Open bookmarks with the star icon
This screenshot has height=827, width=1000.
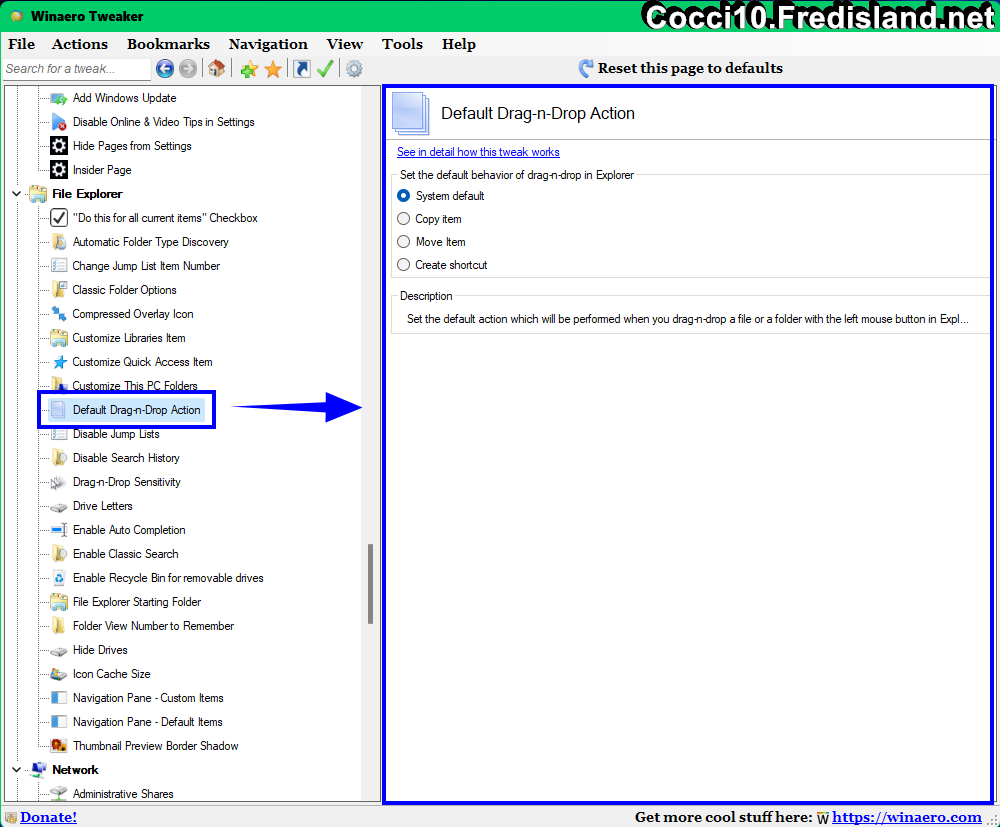coord(273,69)
